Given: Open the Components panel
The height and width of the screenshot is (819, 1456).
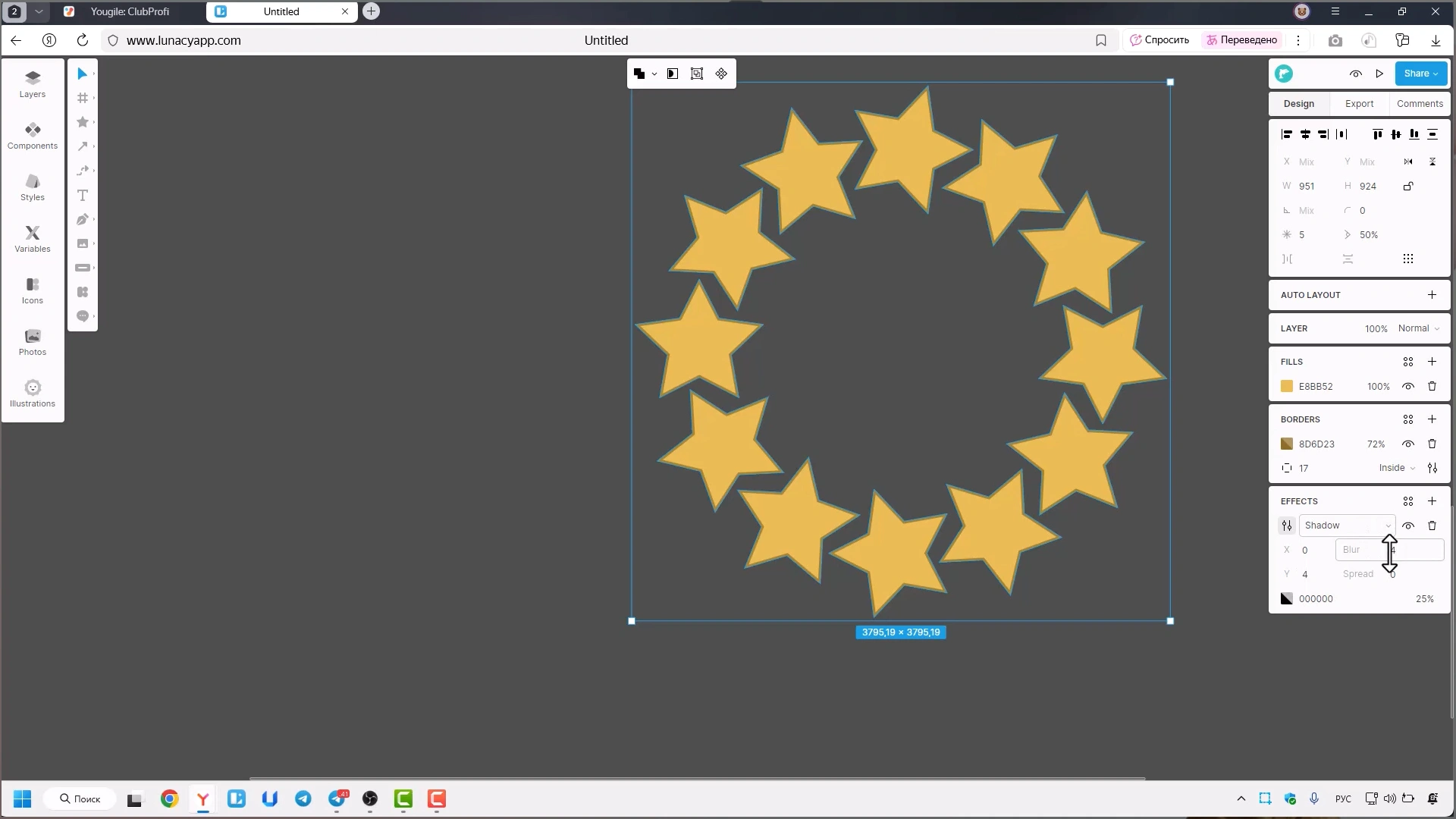Looking at the screenshot, I should 32,136.
